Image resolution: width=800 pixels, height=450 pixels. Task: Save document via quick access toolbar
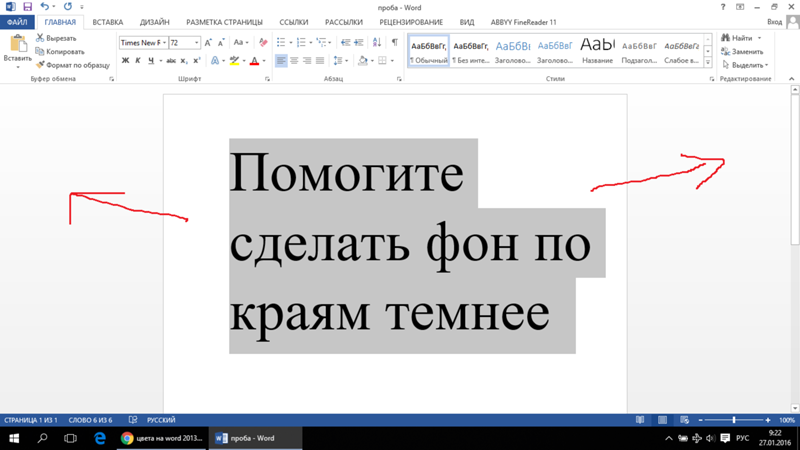pyautogui.click(x=28, y=7)
